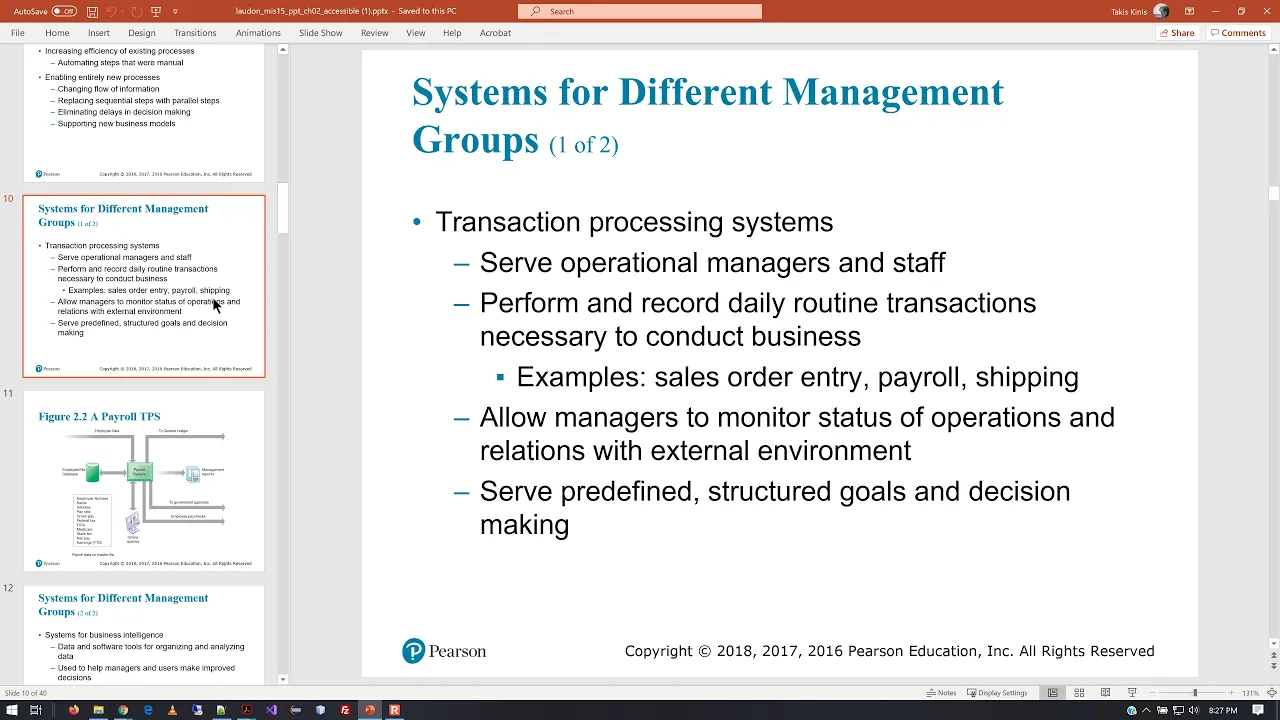The height and width of the screenshot is (720, 1280).
Task: Open the 8:27 PM taskbar clock
Action: point(1223,710)
